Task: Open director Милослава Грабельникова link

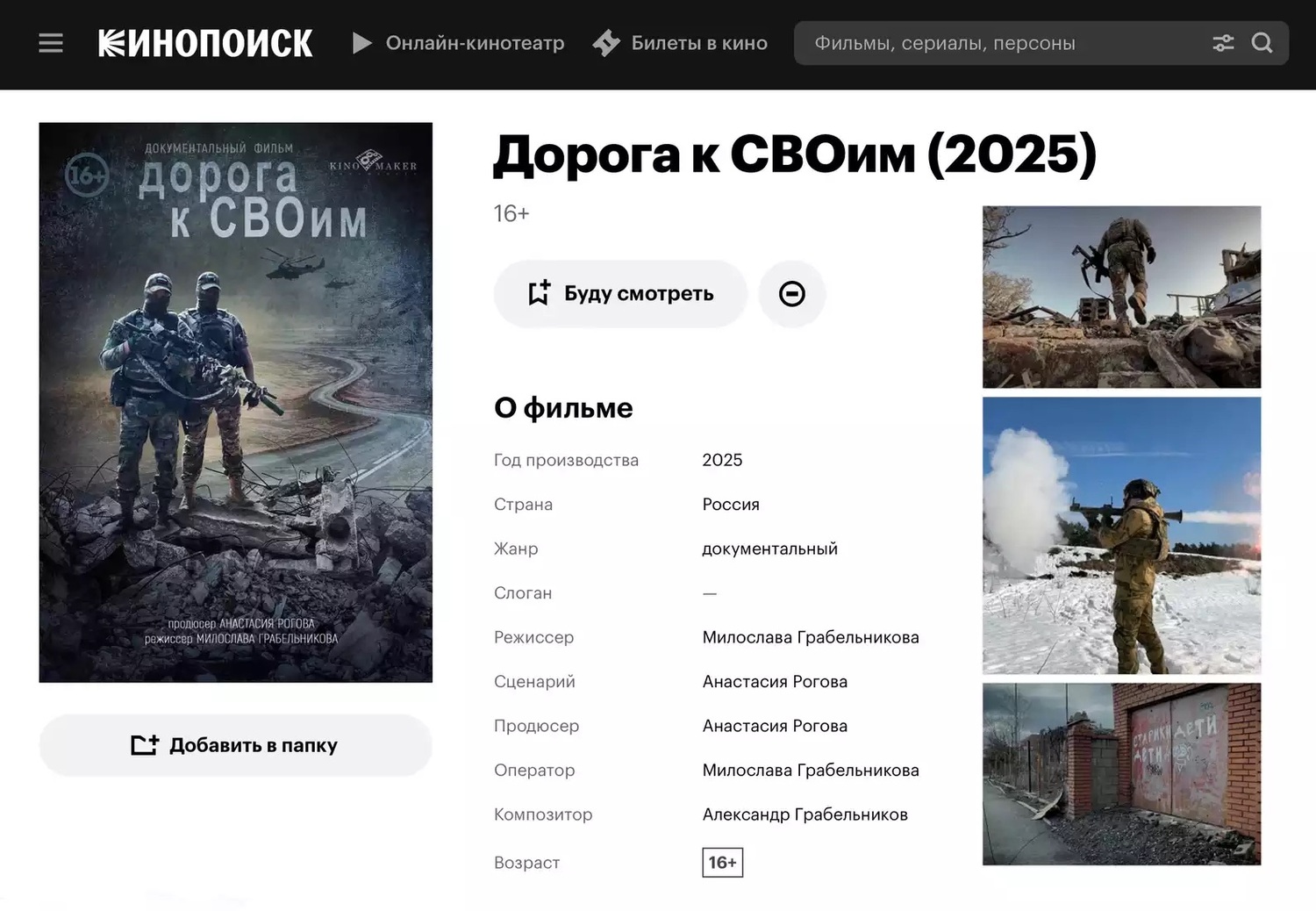Action: click(x=810, y=637)
